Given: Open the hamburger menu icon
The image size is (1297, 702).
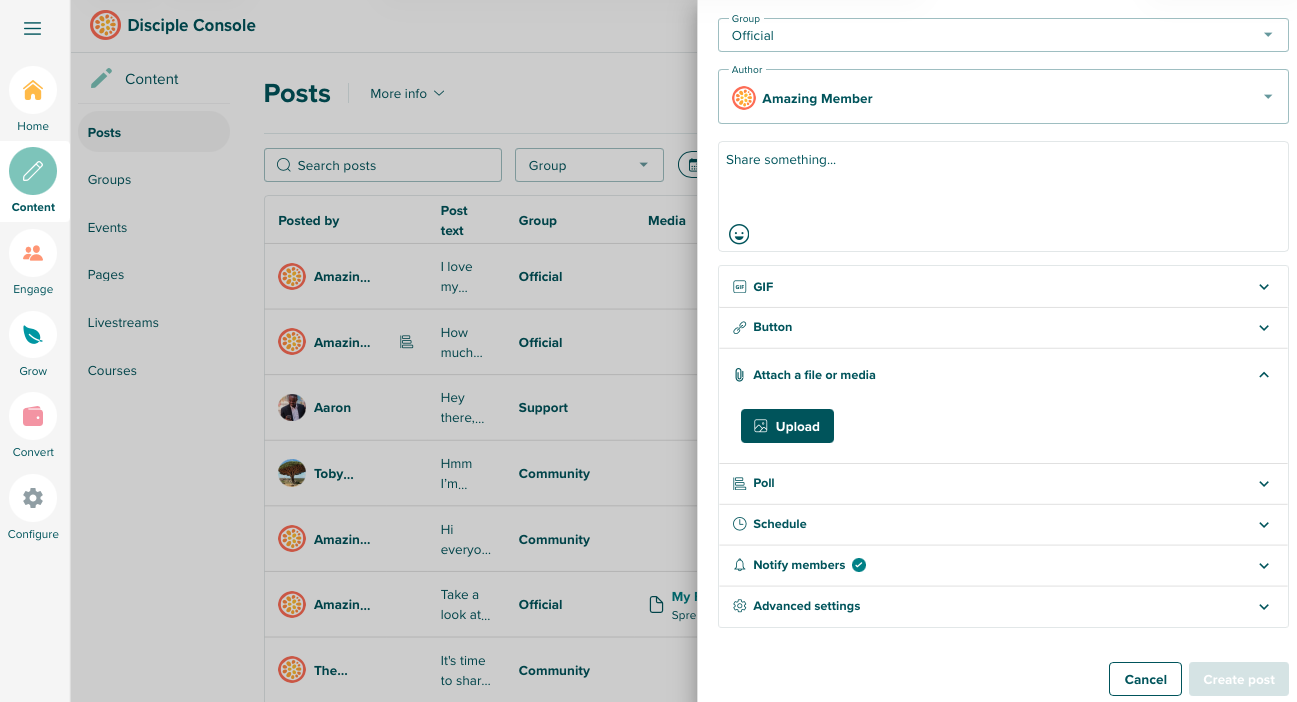Looking at the screenshot, I should tap(33, 28).
